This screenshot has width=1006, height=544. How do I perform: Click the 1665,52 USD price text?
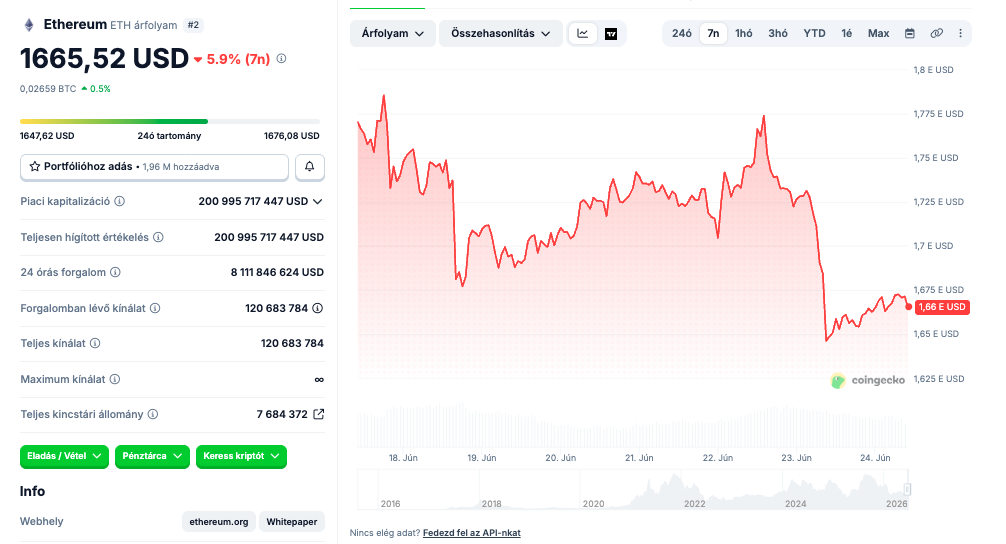click(105, 58)
